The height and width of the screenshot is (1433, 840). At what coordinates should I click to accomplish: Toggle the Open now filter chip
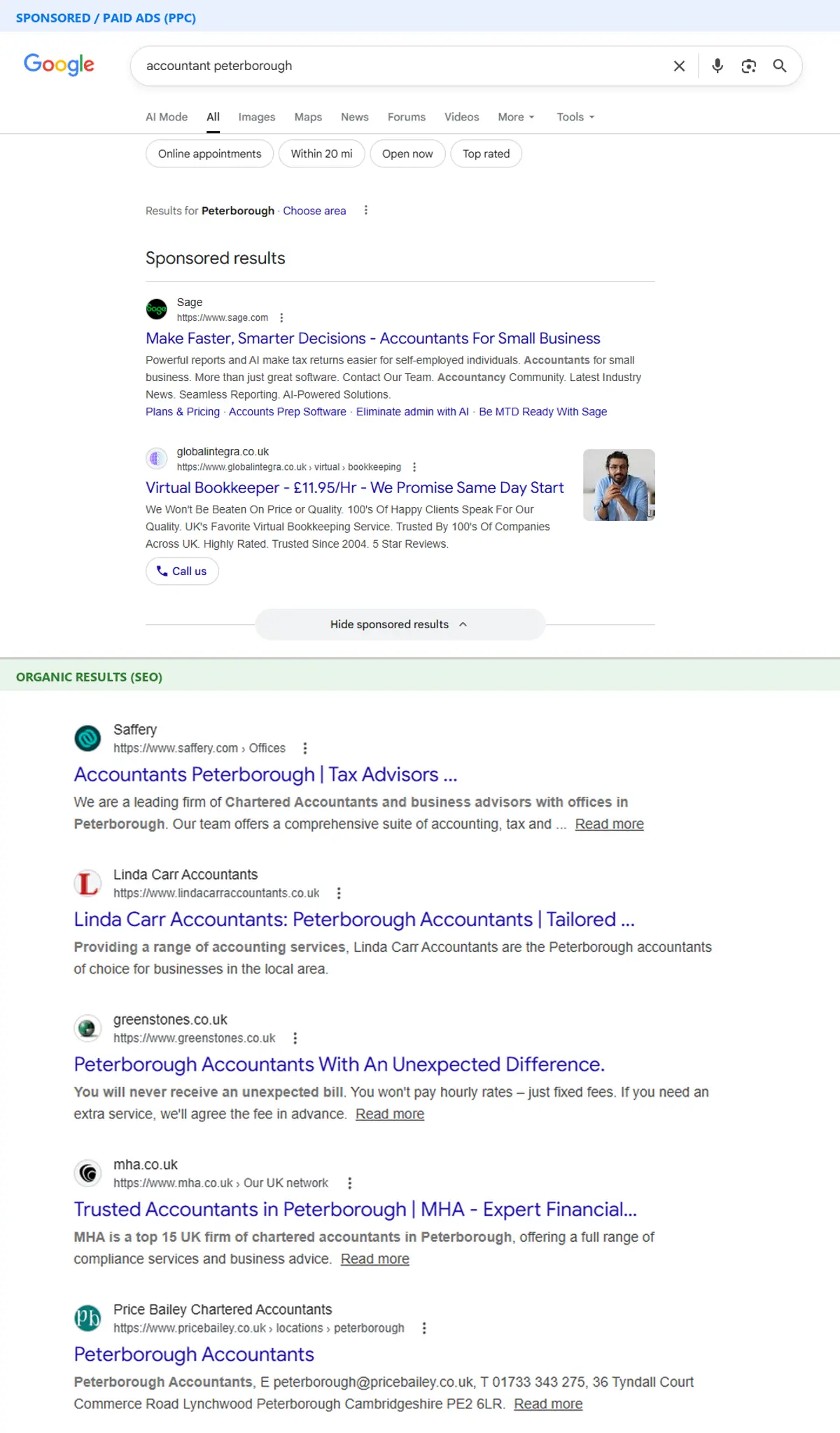(407, 153)
